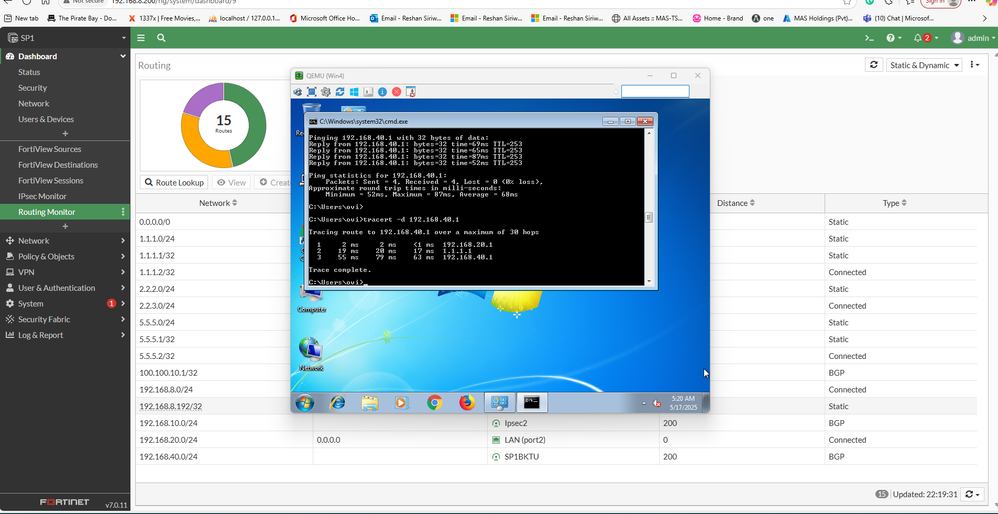
Task: Click the Route Lookup button
Action: coord(174,183)
